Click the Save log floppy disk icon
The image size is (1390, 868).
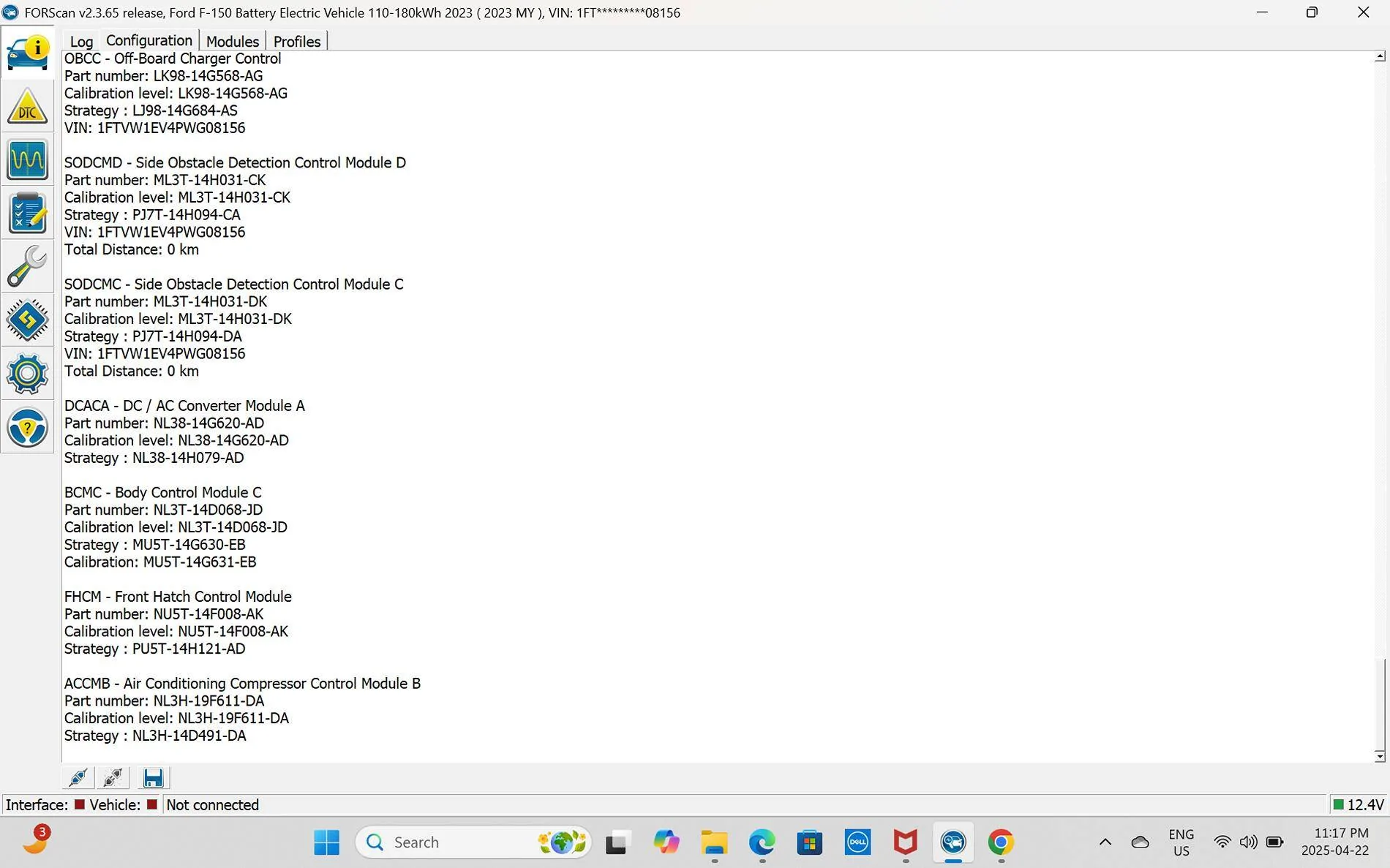[153, 777]
